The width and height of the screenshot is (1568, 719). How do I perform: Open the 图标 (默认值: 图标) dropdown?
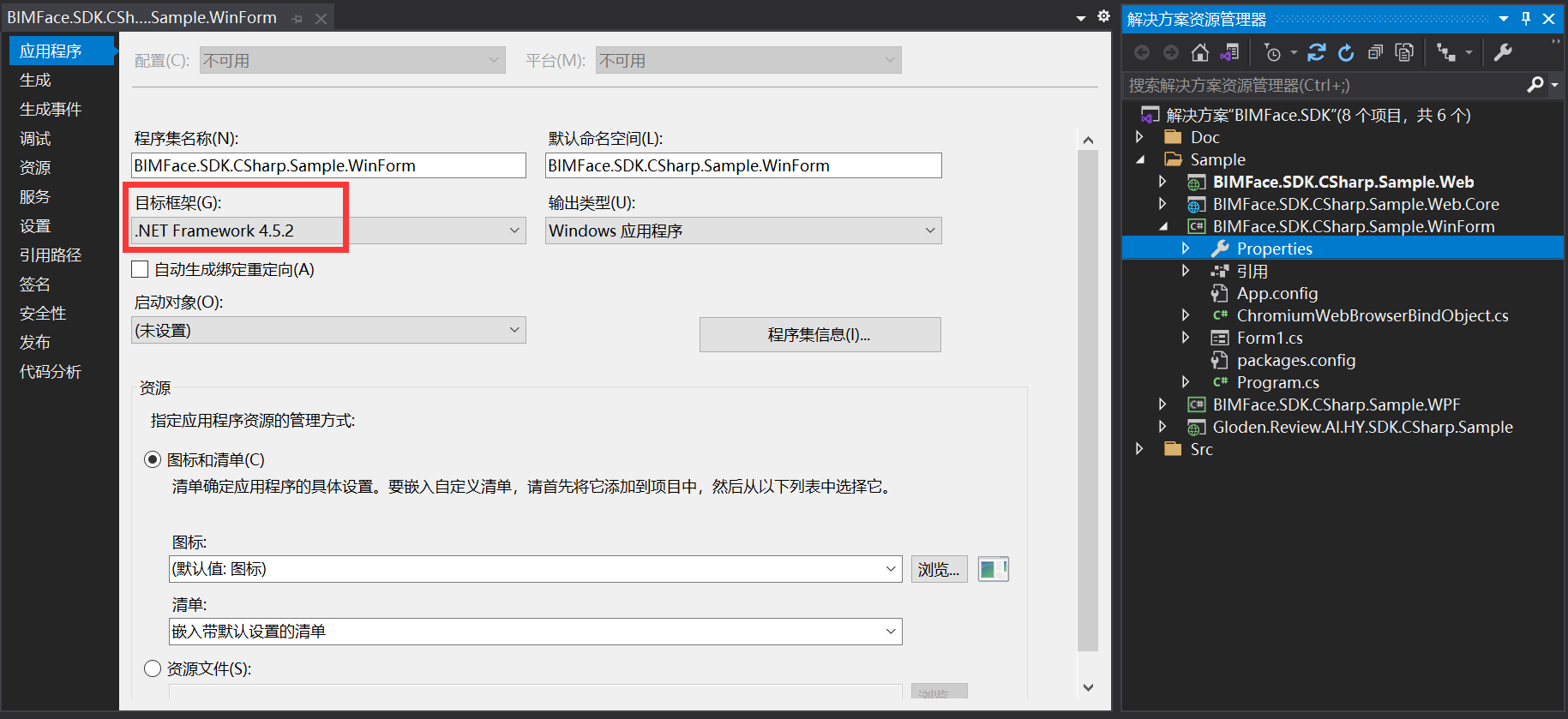[x=536, y=569]
